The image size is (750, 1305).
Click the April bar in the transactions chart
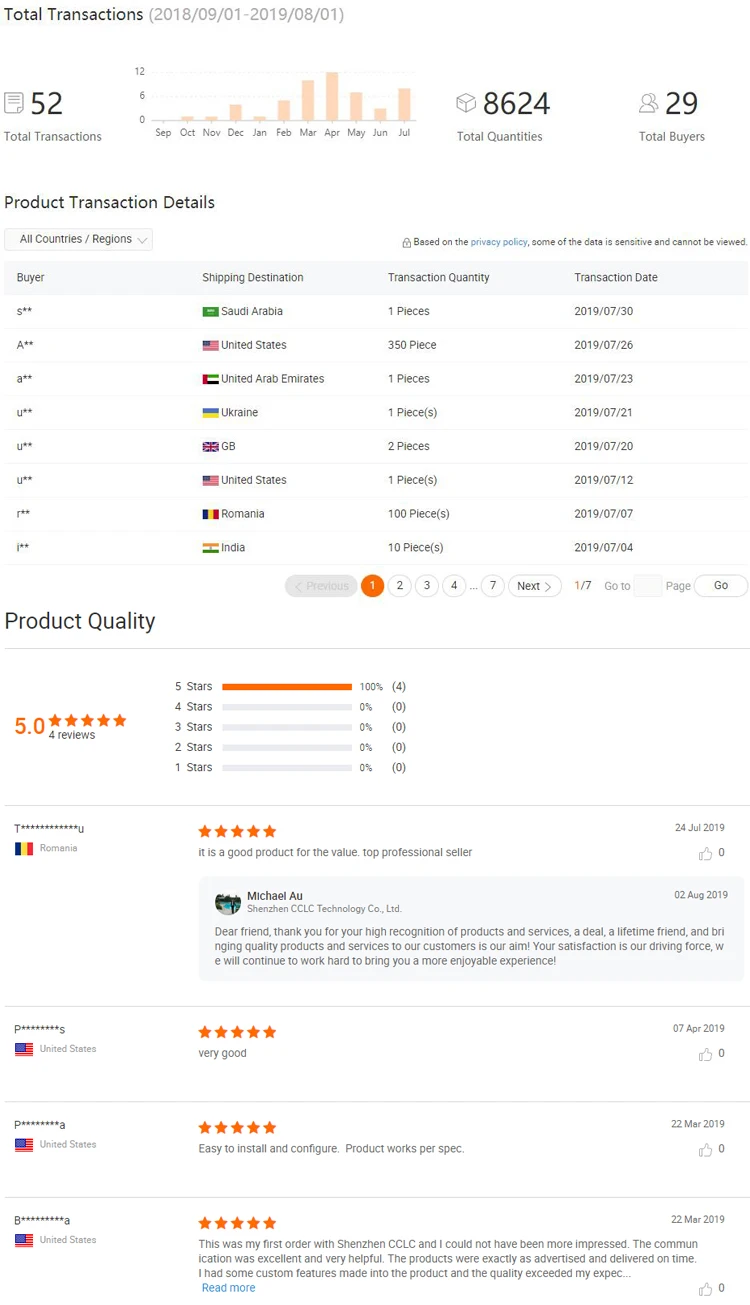(x=332, y=96)
